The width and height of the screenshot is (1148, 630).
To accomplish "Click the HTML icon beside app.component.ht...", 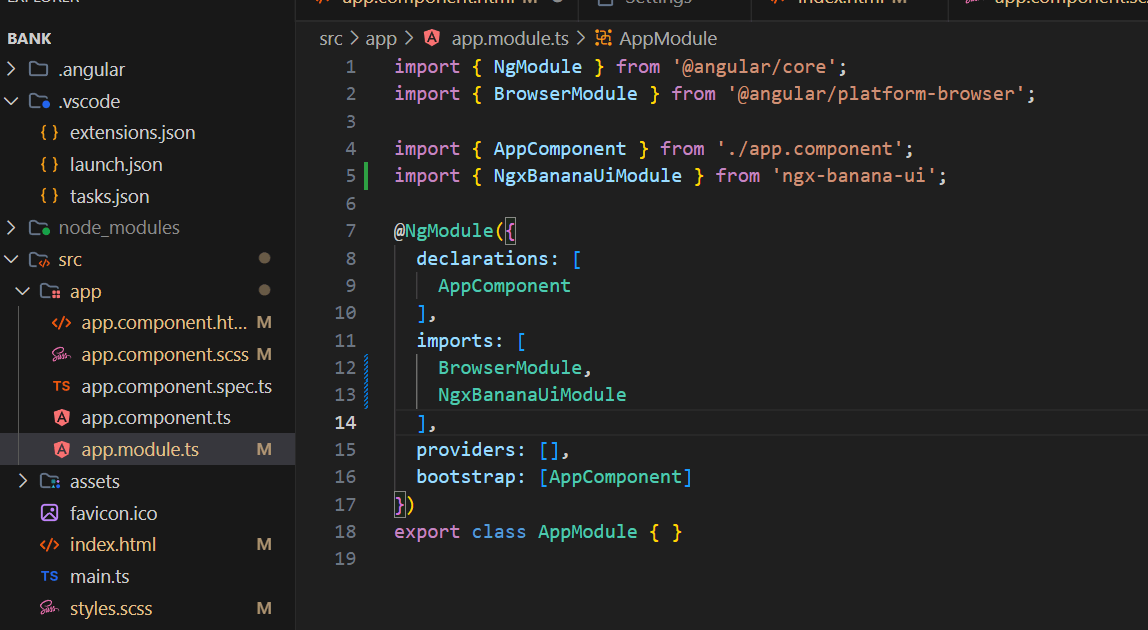I will click(62, 322).
